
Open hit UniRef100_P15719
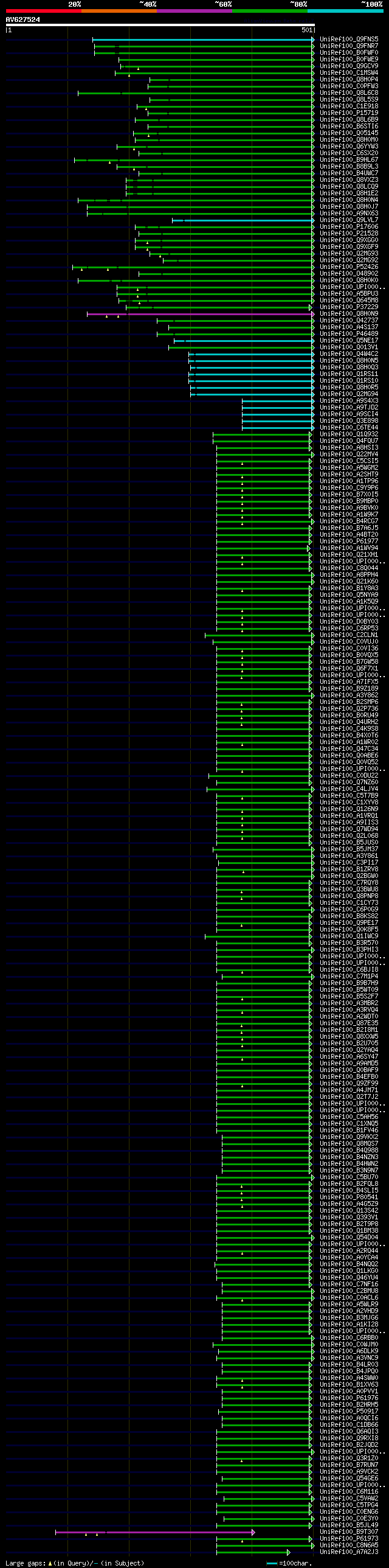point(349,113)
